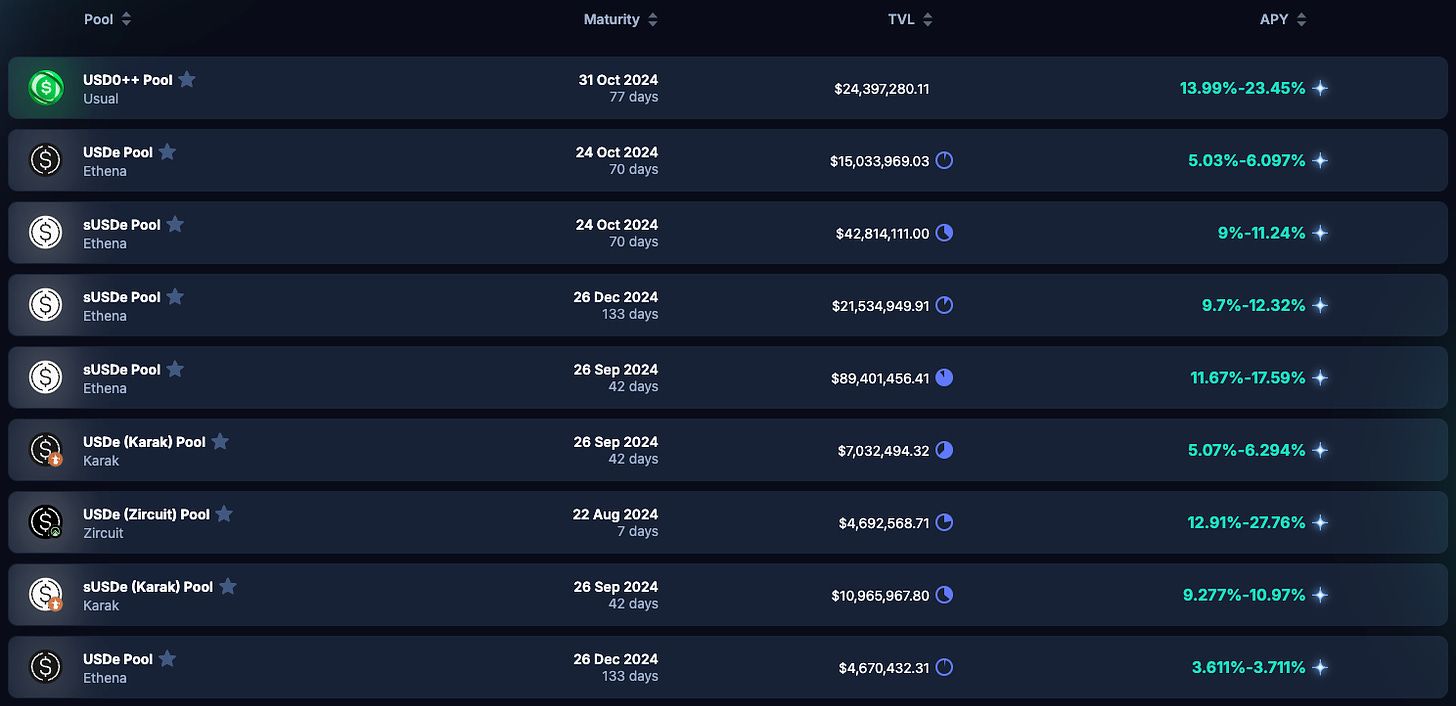Toggle the favorite star on sUSDe (Karak) Pool
The height and width of the screenshot is (706, 1456).
point(228,586)
